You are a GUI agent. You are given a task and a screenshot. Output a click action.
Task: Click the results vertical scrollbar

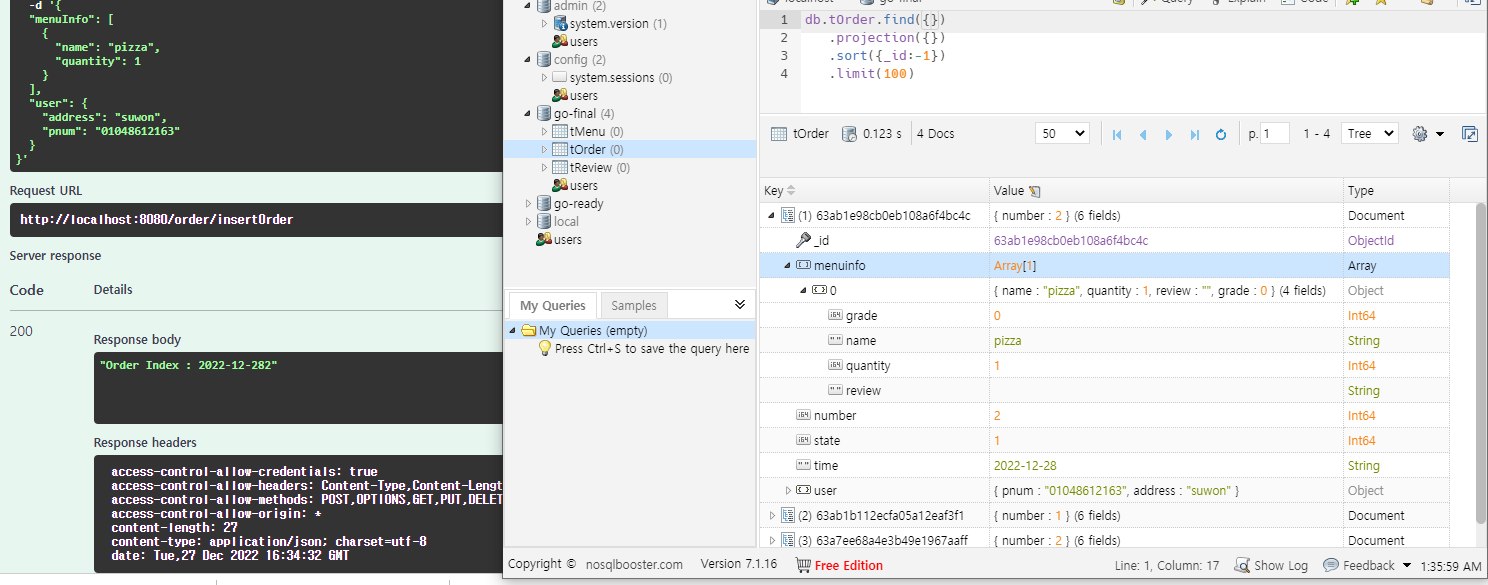(x=1481, y=362)
